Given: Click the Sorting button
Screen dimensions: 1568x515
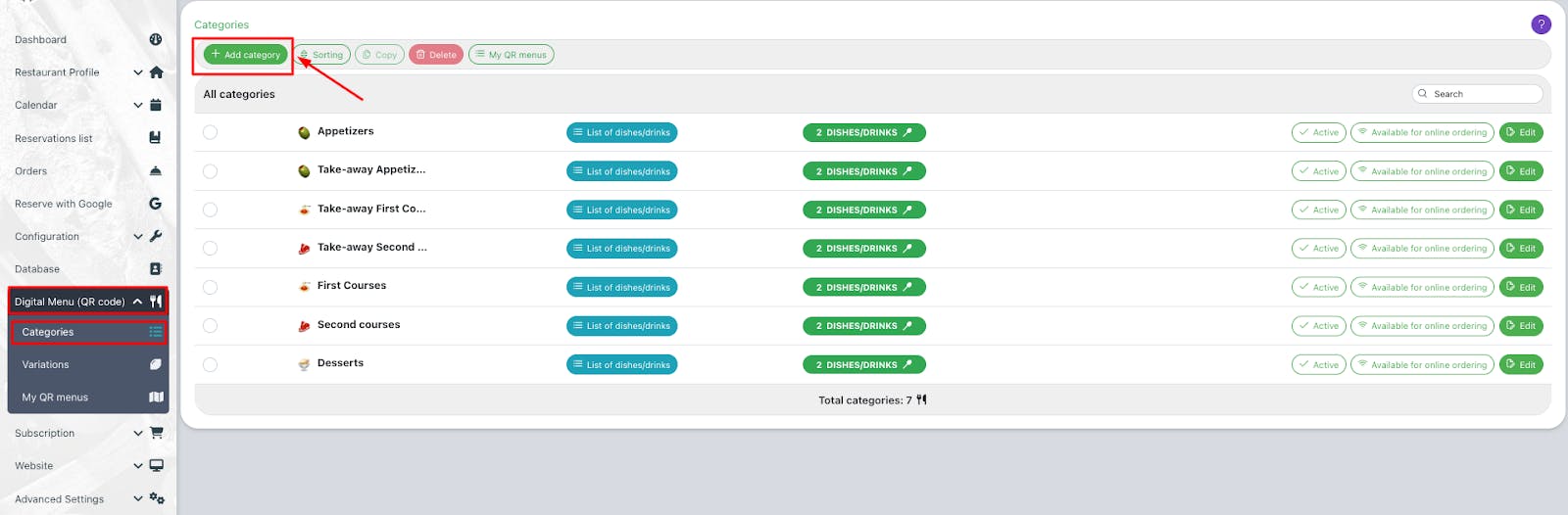Looking at the screenshot, I should (321, 55).
